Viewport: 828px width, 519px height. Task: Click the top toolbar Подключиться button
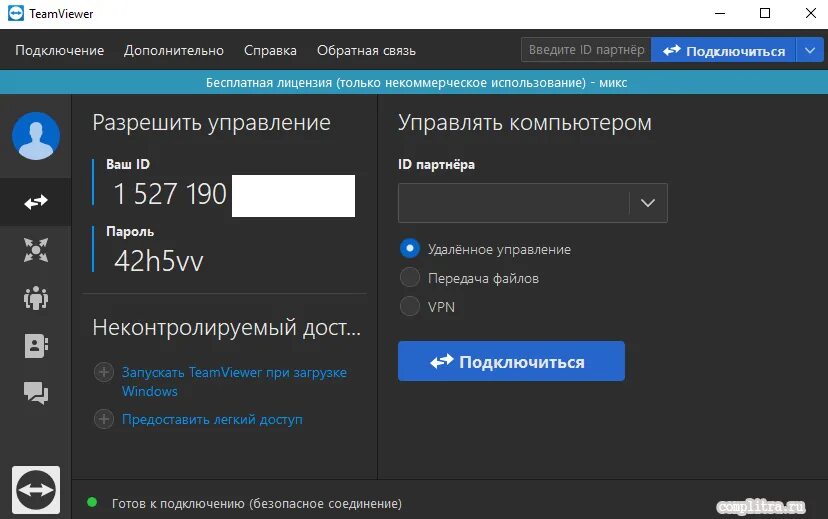pos(723,50)
